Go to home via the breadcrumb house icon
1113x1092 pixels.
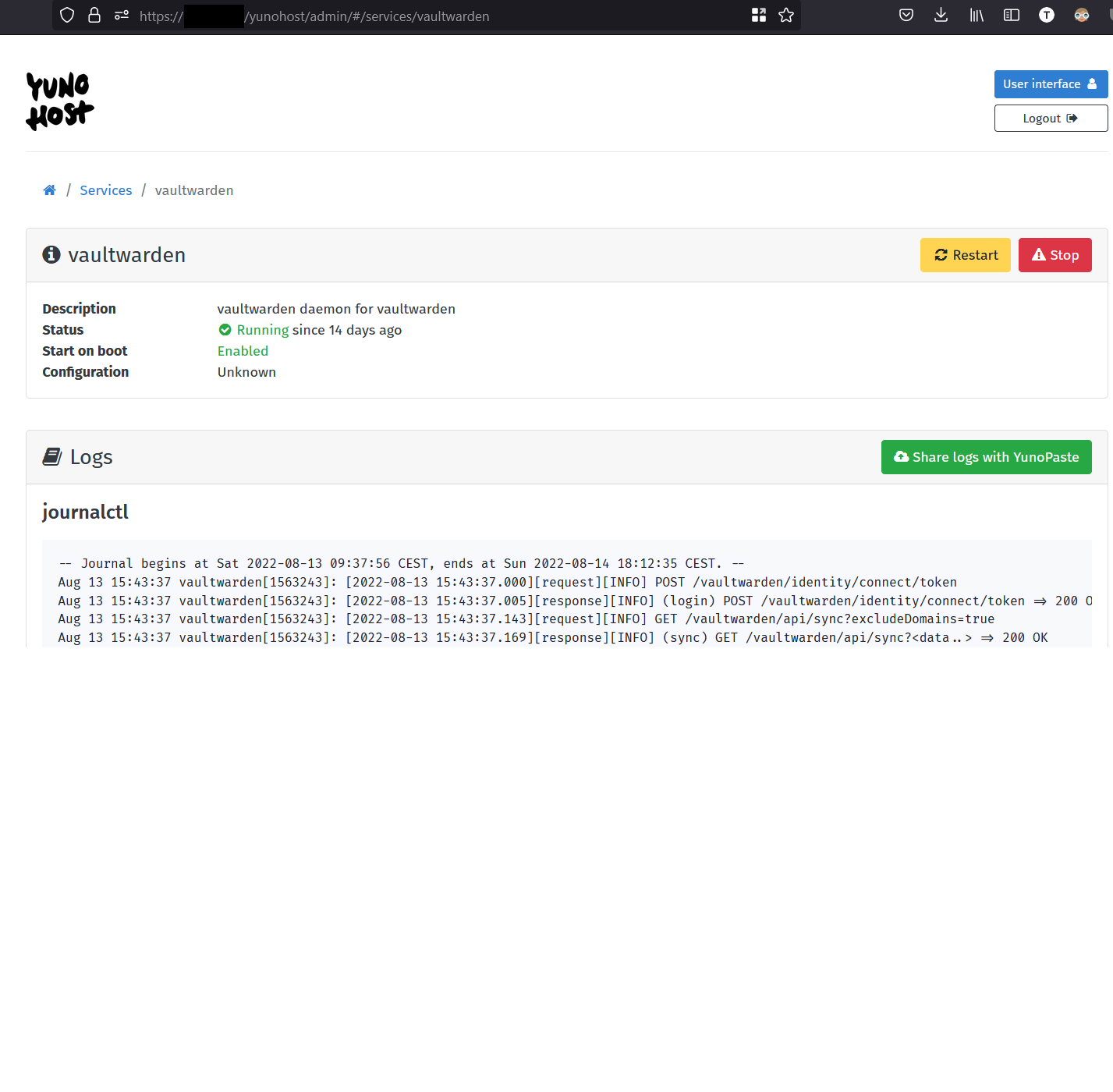(50, 190)
